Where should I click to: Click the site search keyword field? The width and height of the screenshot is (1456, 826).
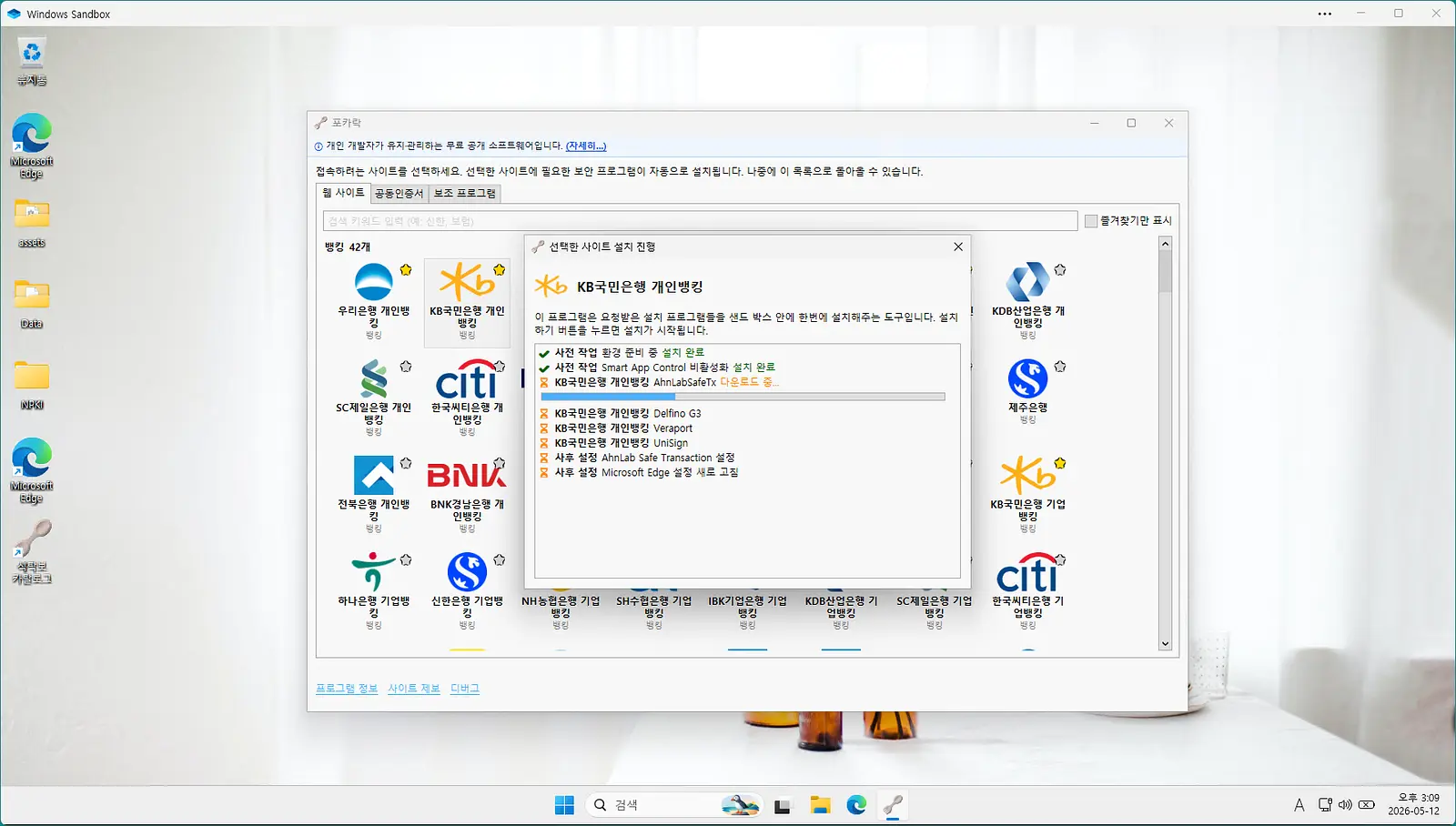click(700, 221)
